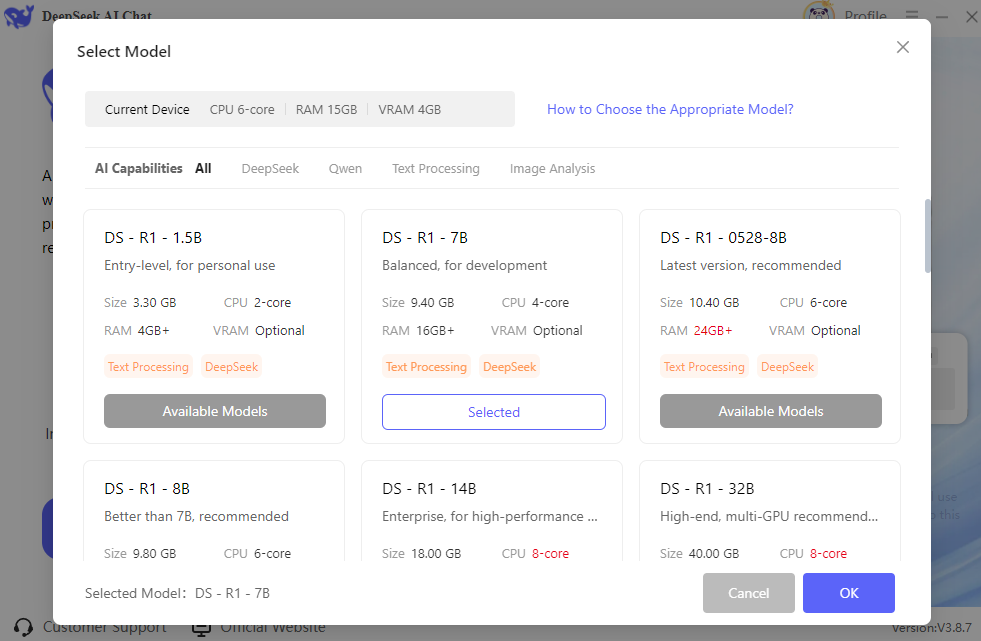The height and width of the screenshot is (641, 981).
Task: Click 'High-end, multi-GPU' description
Action: [769, 516]
